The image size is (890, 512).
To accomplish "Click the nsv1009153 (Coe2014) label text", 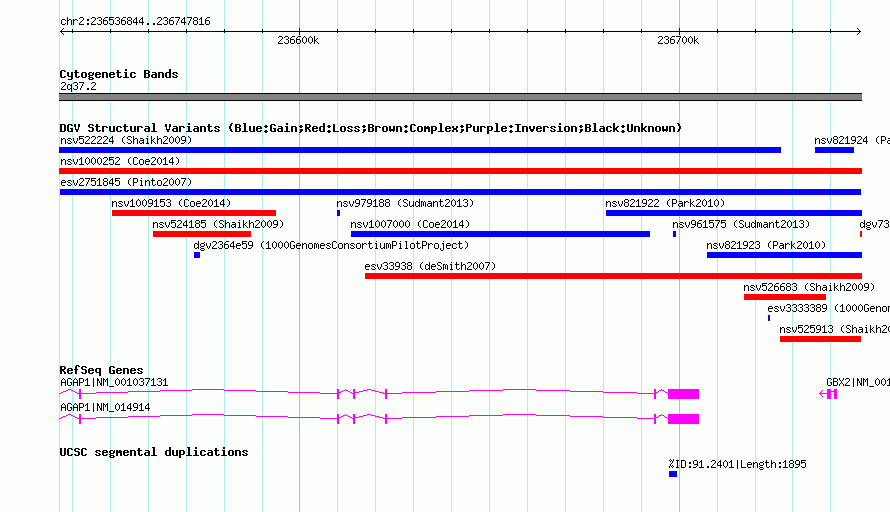I will [171, 203].
